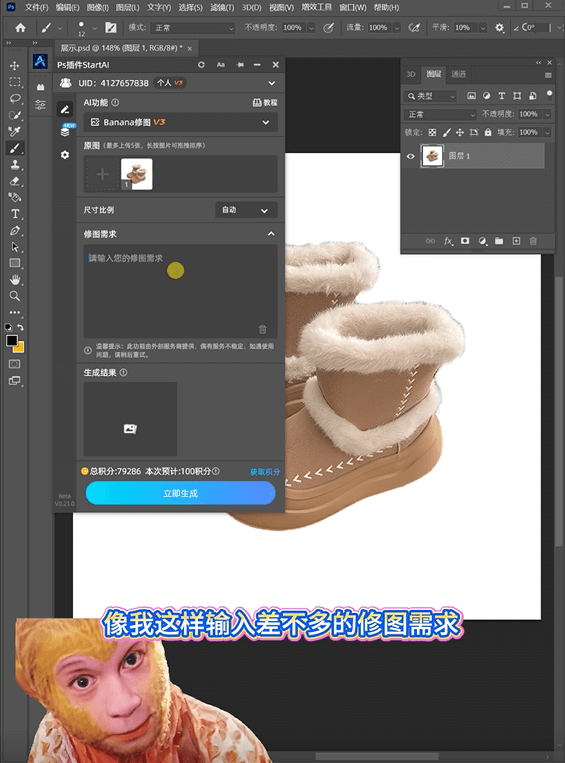Select the Rectangular Marquee tool
565x763 pixels.
15,82
